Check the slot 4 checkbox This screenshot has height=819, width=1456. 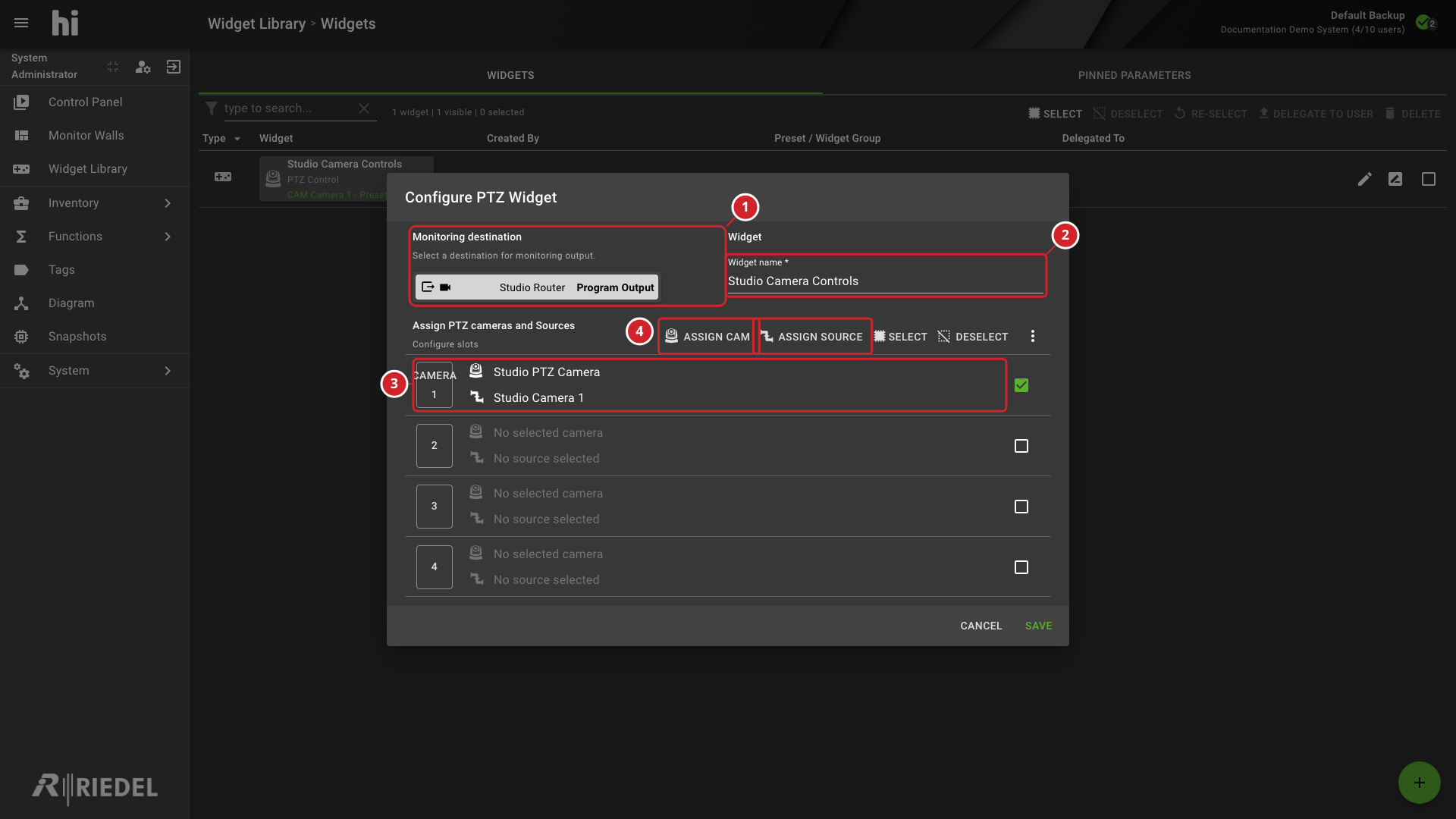click(x=1021, y=567)
